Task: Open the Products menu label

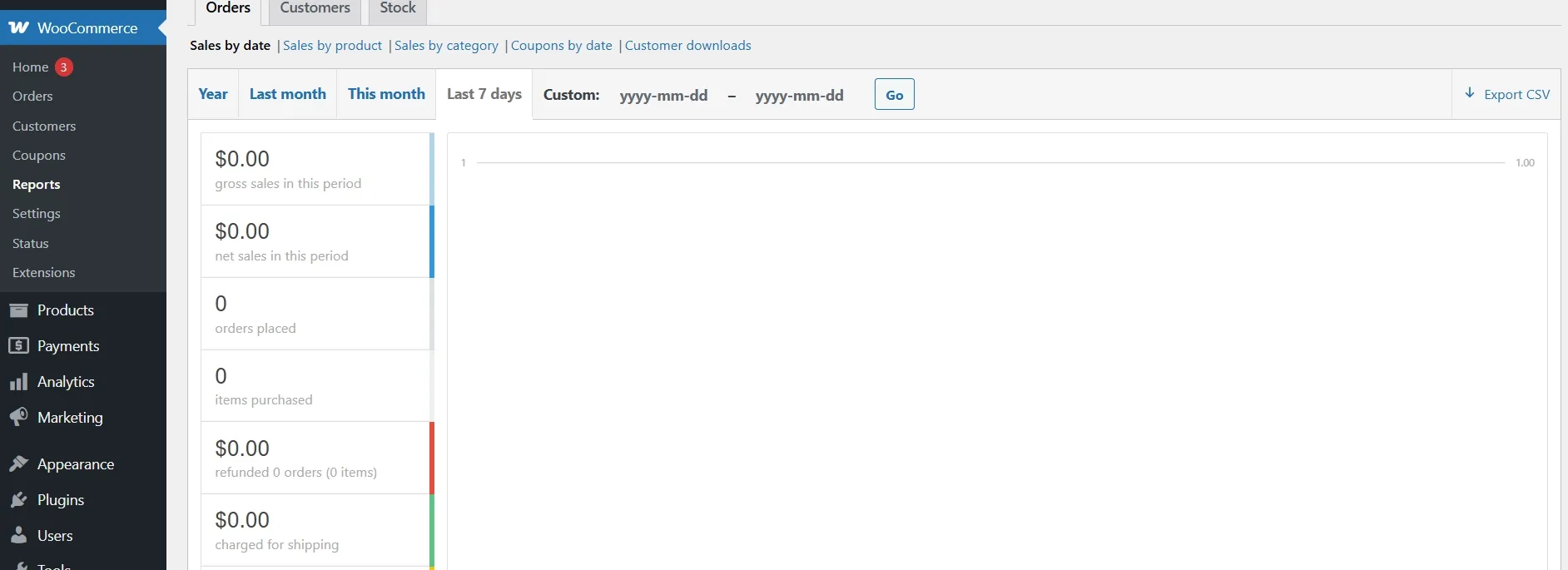Action: (x=66, y=310)
